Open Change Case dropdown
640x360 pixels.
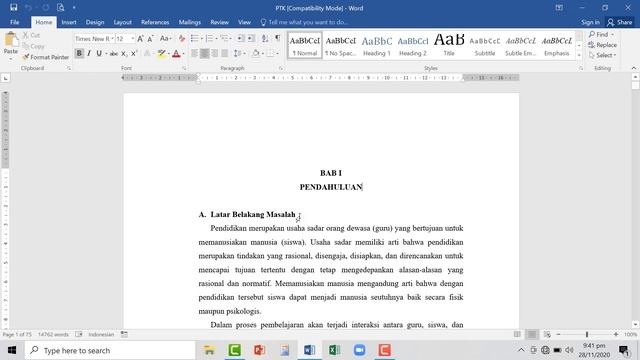[x=165, y=39]
